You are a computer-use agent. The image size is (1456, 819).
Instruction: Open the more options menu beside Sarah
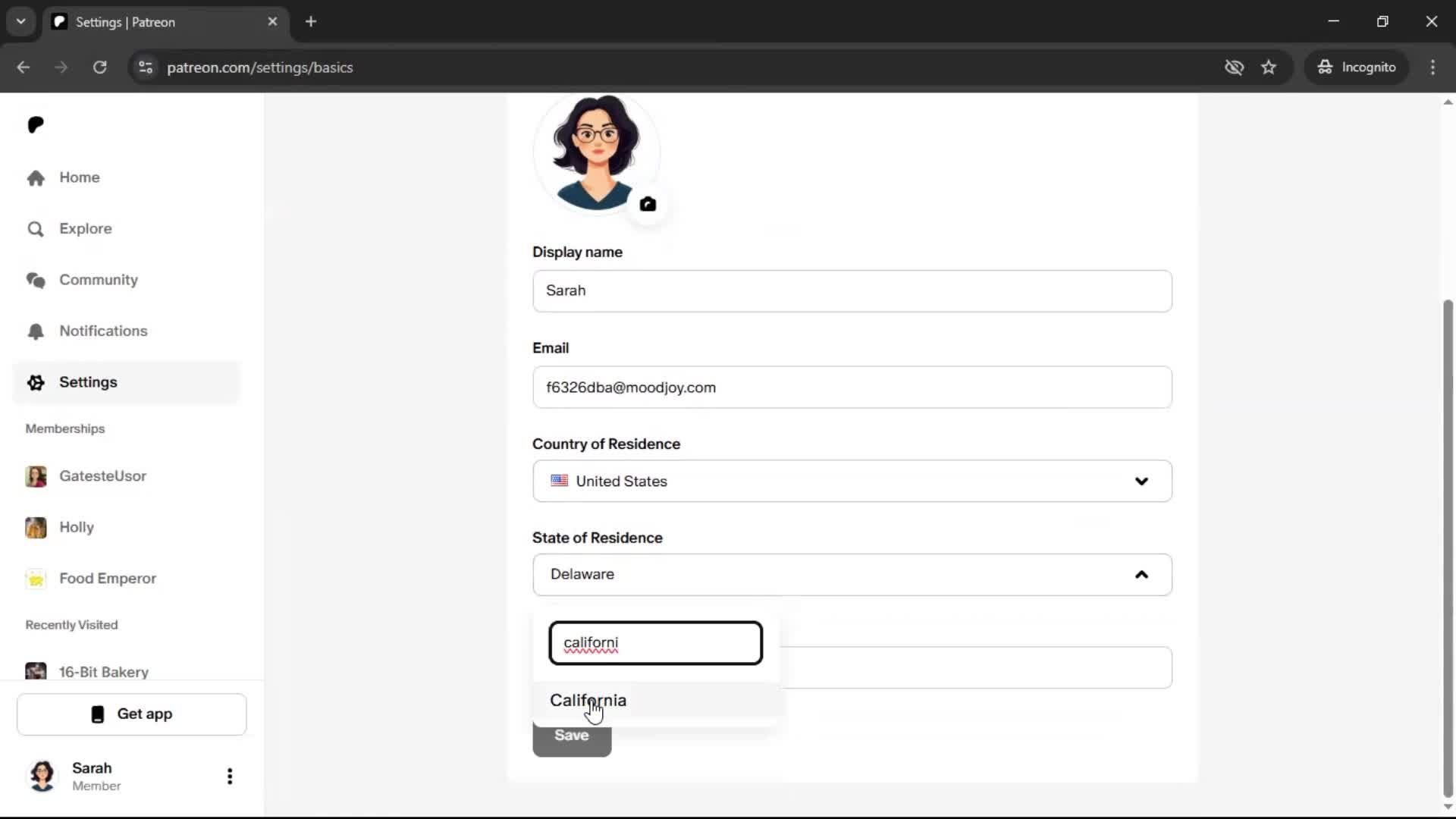coord(230,776)
